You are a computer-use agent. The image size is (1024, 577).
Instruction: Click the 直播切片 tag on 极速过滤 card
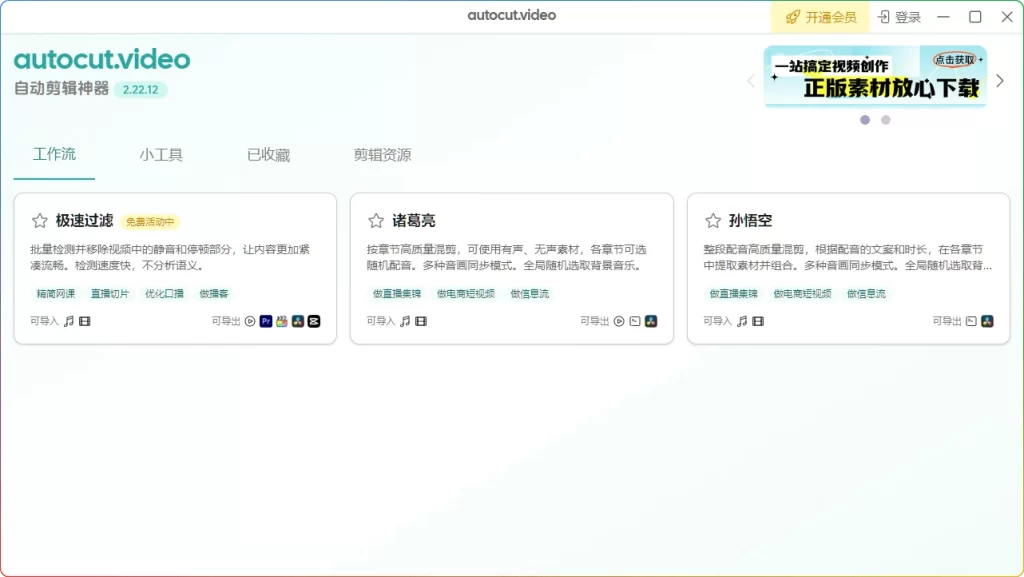[x=110, y=294]
